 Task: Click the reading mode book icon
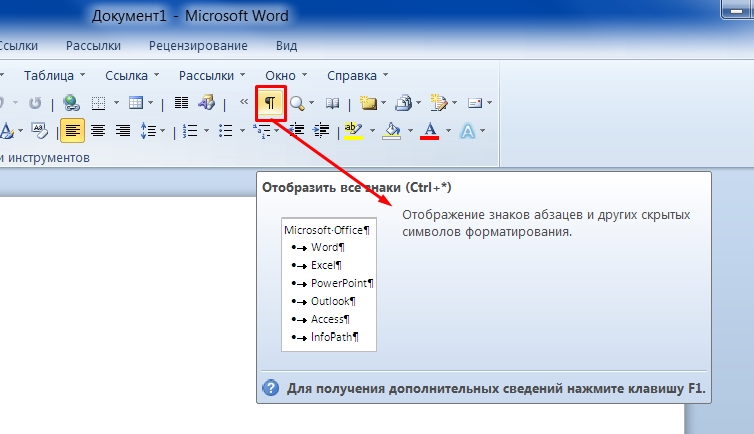tap(332, 103)
